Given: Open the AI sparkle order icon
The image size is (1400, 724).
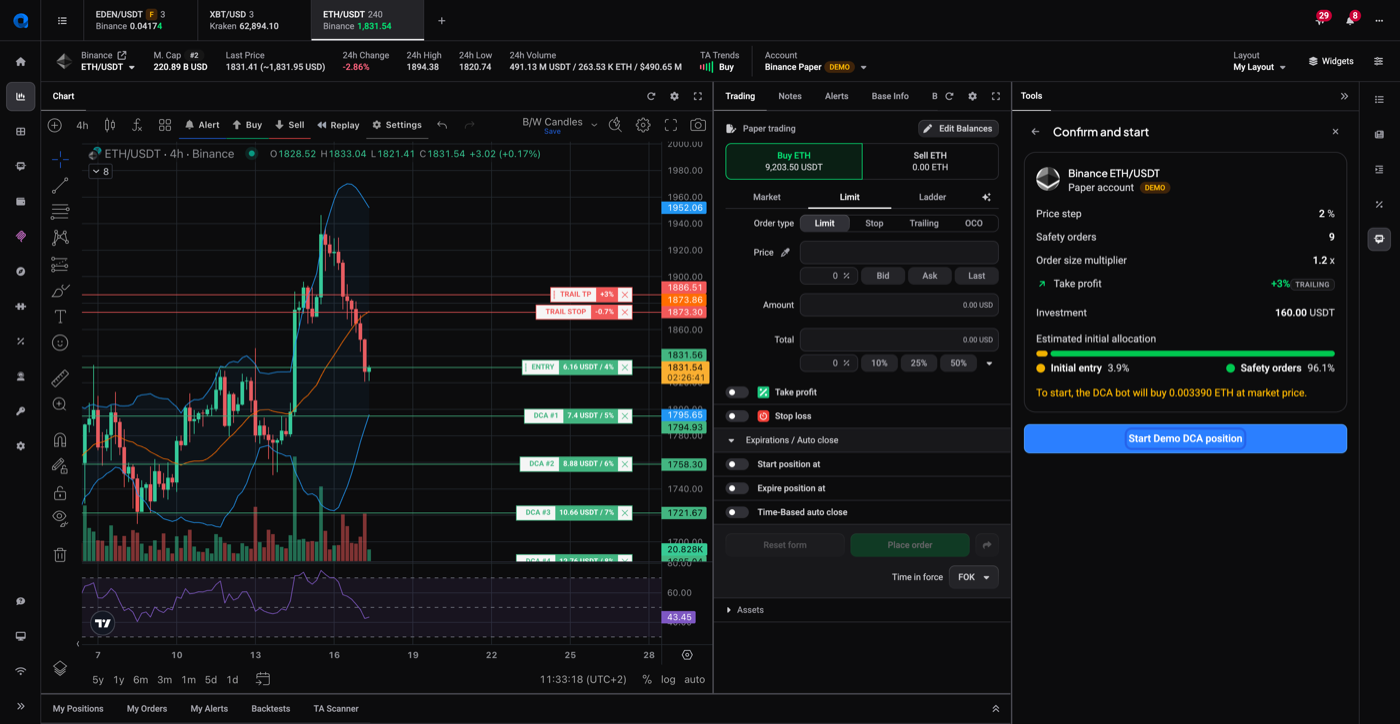Looking at the screenshot, I should (x=986, y=197).
